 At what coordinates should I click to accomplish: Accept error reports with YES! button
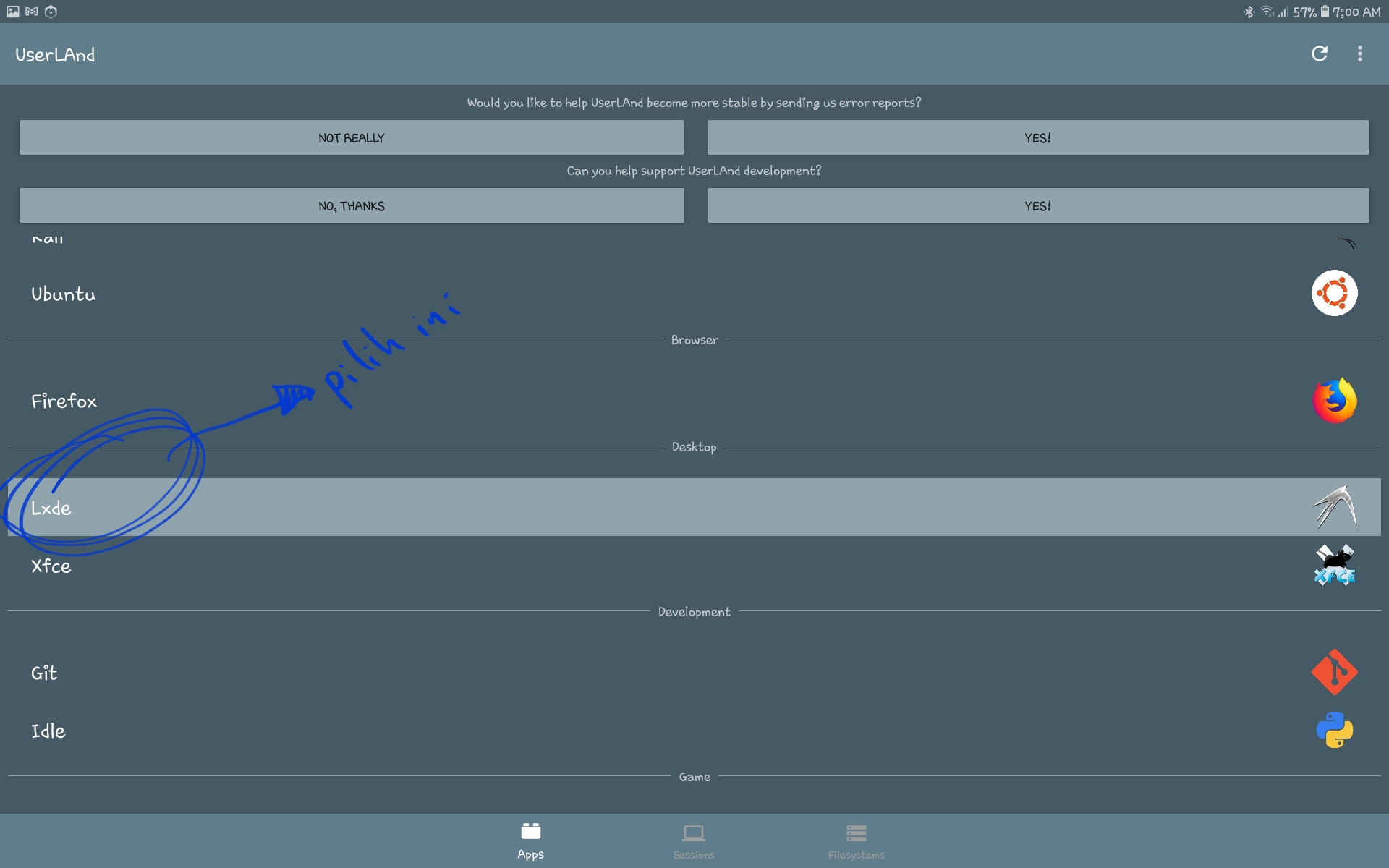tap(1038, 137)
